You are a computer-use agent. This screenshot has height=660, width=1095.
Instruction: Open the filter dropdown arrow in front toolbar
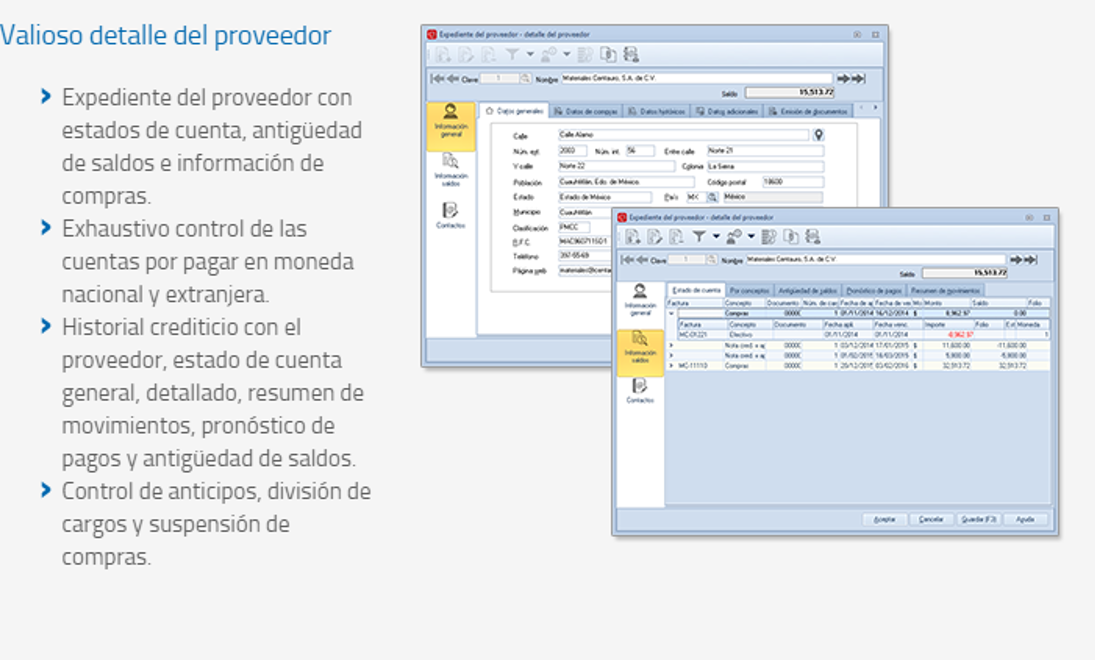716,237
